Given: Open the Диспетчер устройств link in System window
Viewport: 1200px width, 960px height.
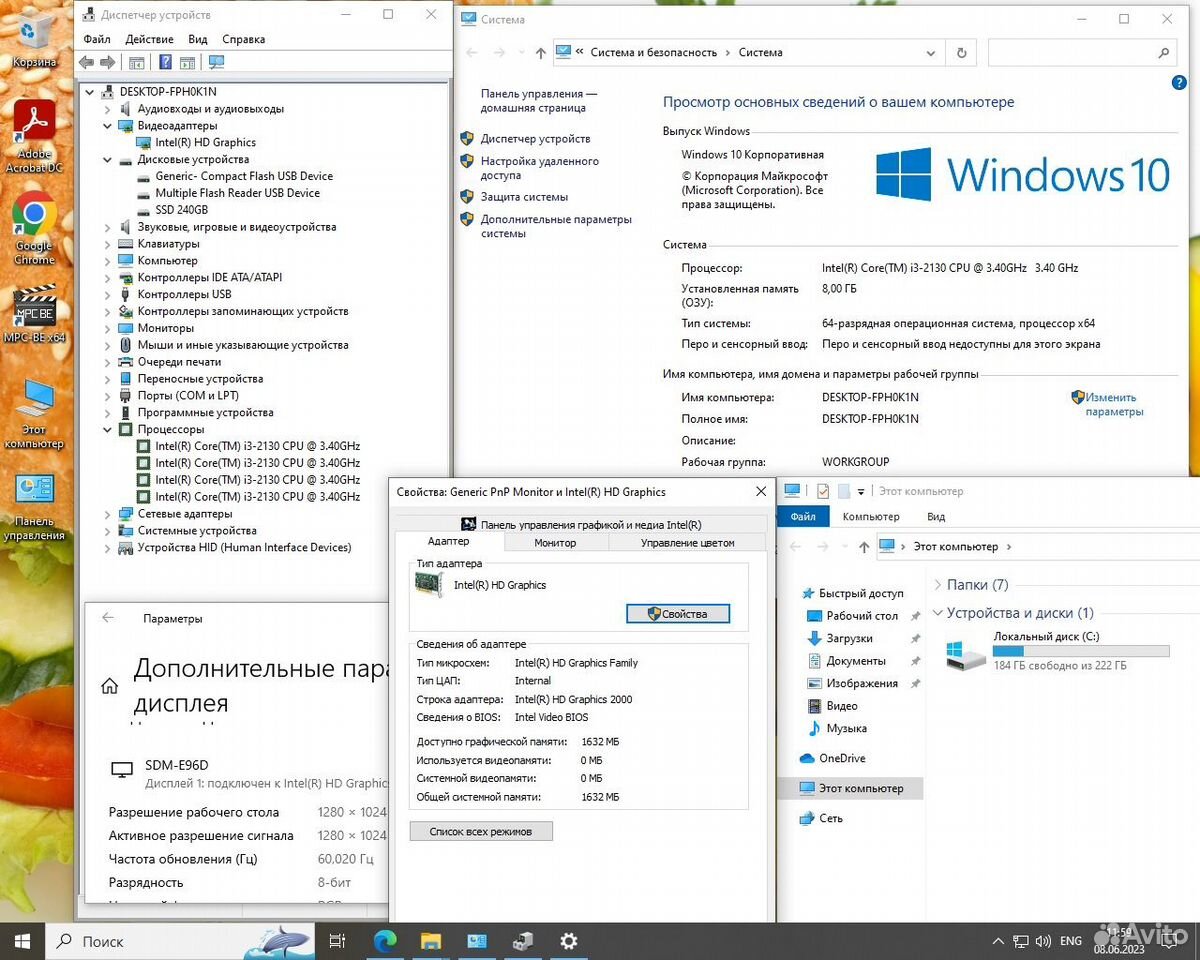Looking at the screenshot, I should coord(535,139).
